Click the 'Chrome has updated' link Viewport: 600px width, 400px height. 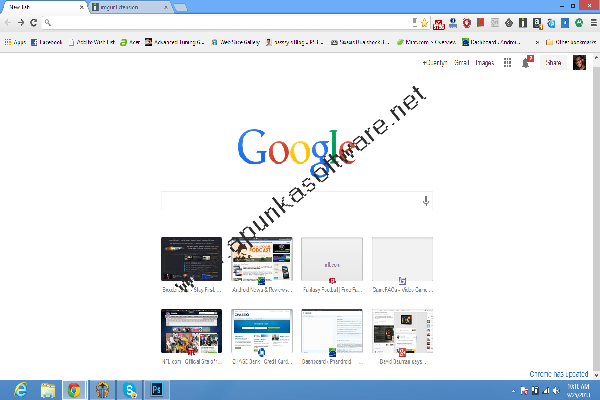tap(559, 374)
